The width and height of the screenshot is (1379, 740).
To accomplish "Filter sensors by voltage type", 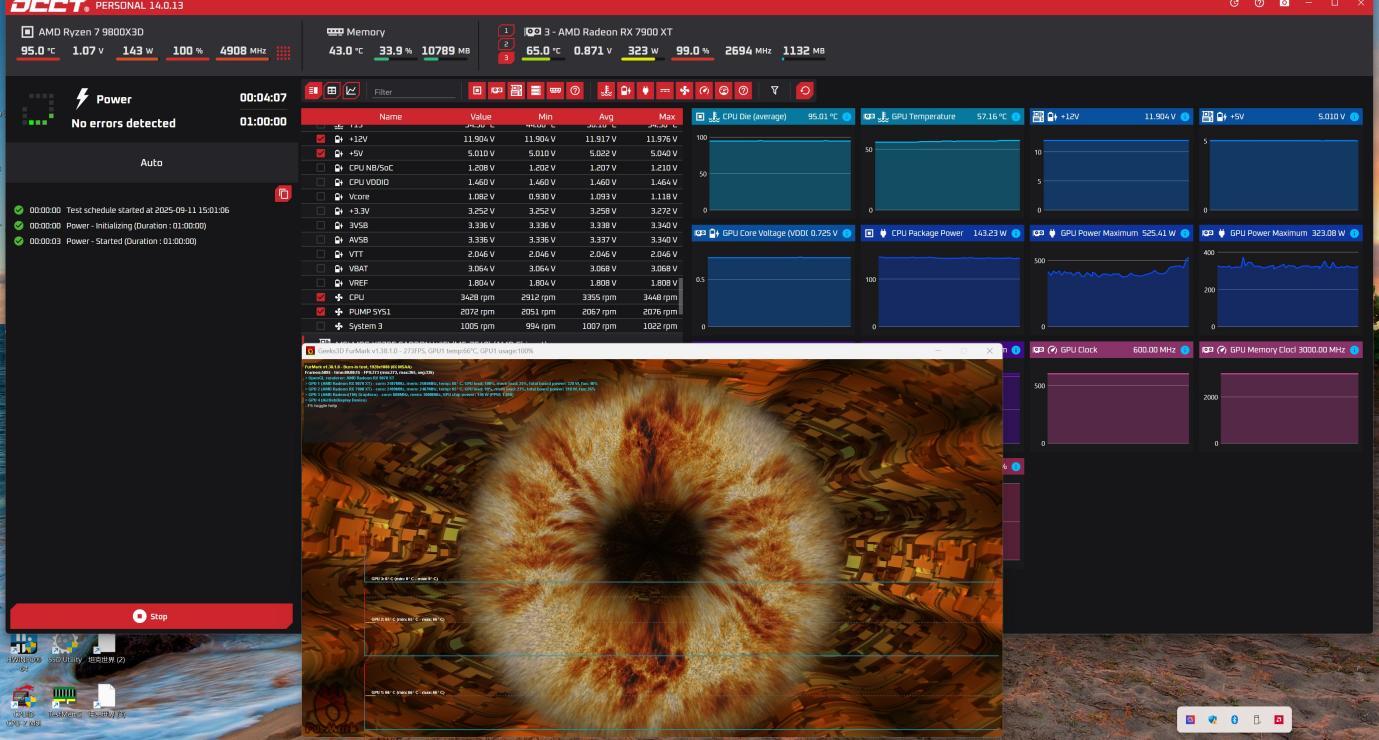I will coord(626,91).
